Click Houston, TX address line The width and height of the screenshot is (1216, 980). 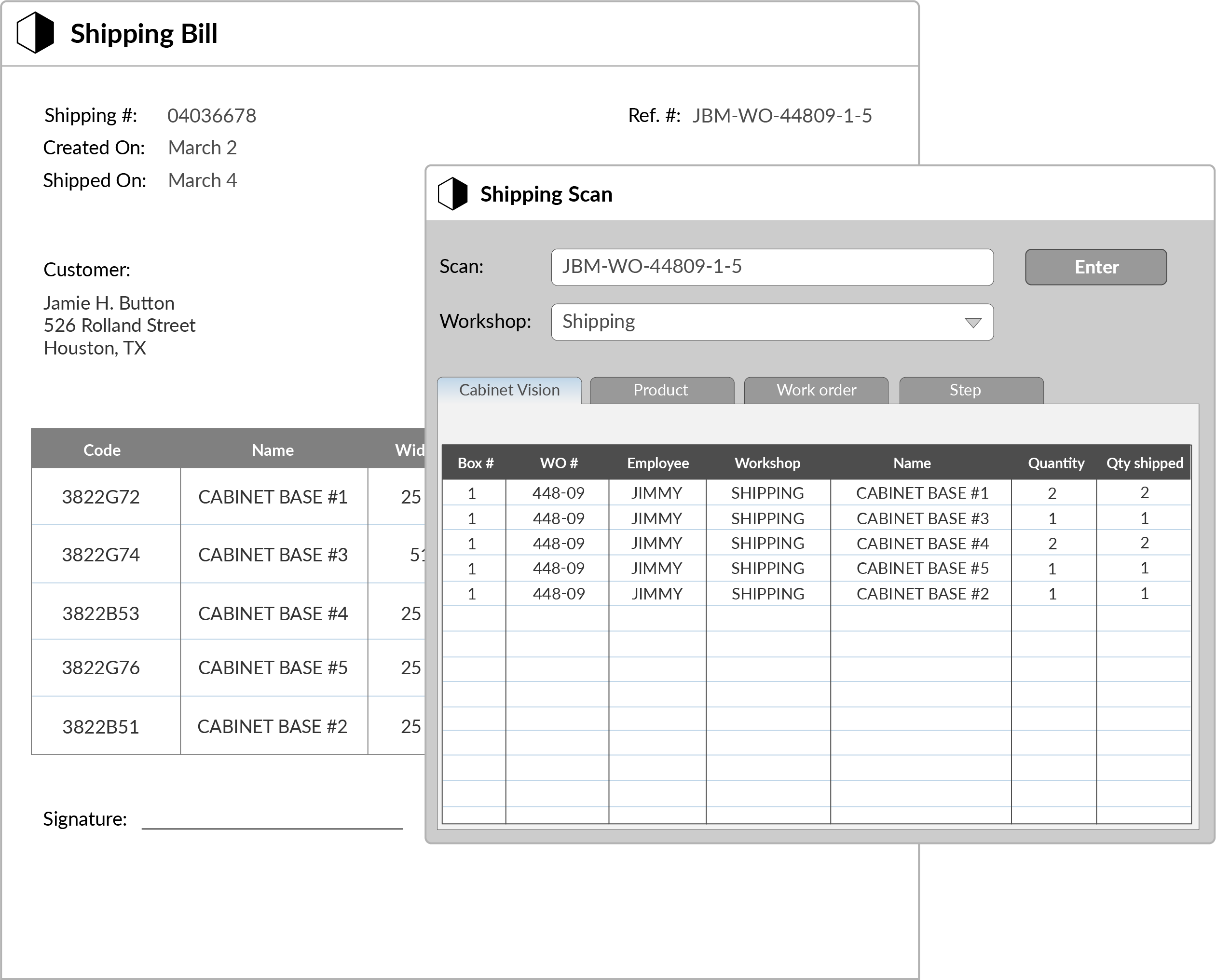pos(95,348)
